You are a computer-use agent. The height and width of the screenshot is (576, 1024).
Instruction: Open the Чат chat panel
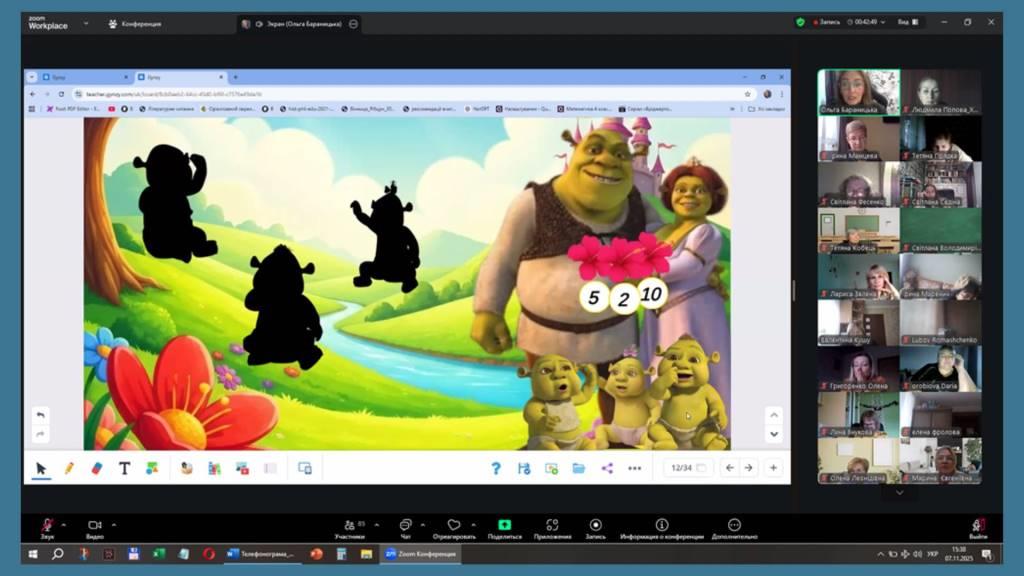tap(405, 527)
